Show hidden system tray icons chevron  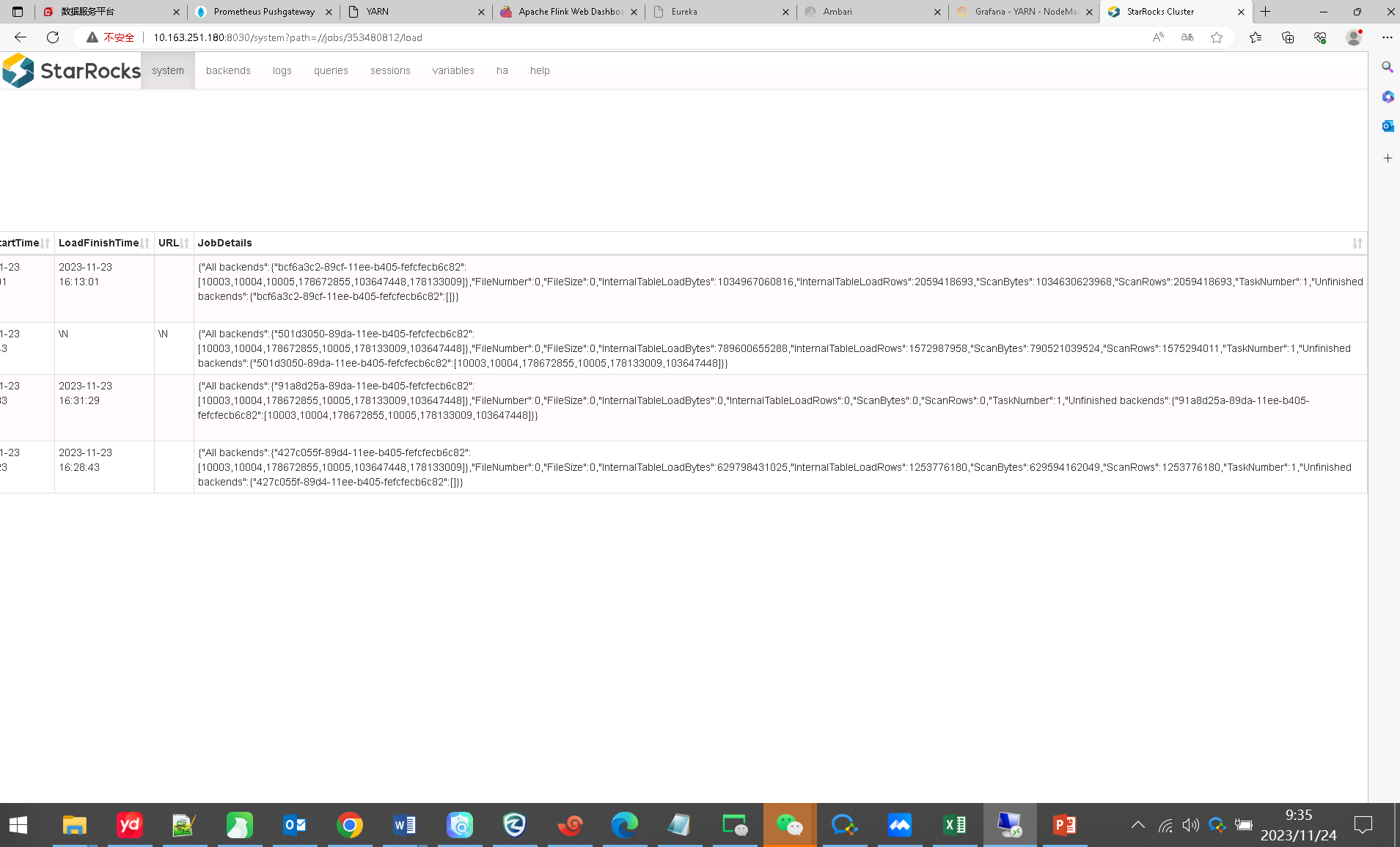coord(1138,825)
